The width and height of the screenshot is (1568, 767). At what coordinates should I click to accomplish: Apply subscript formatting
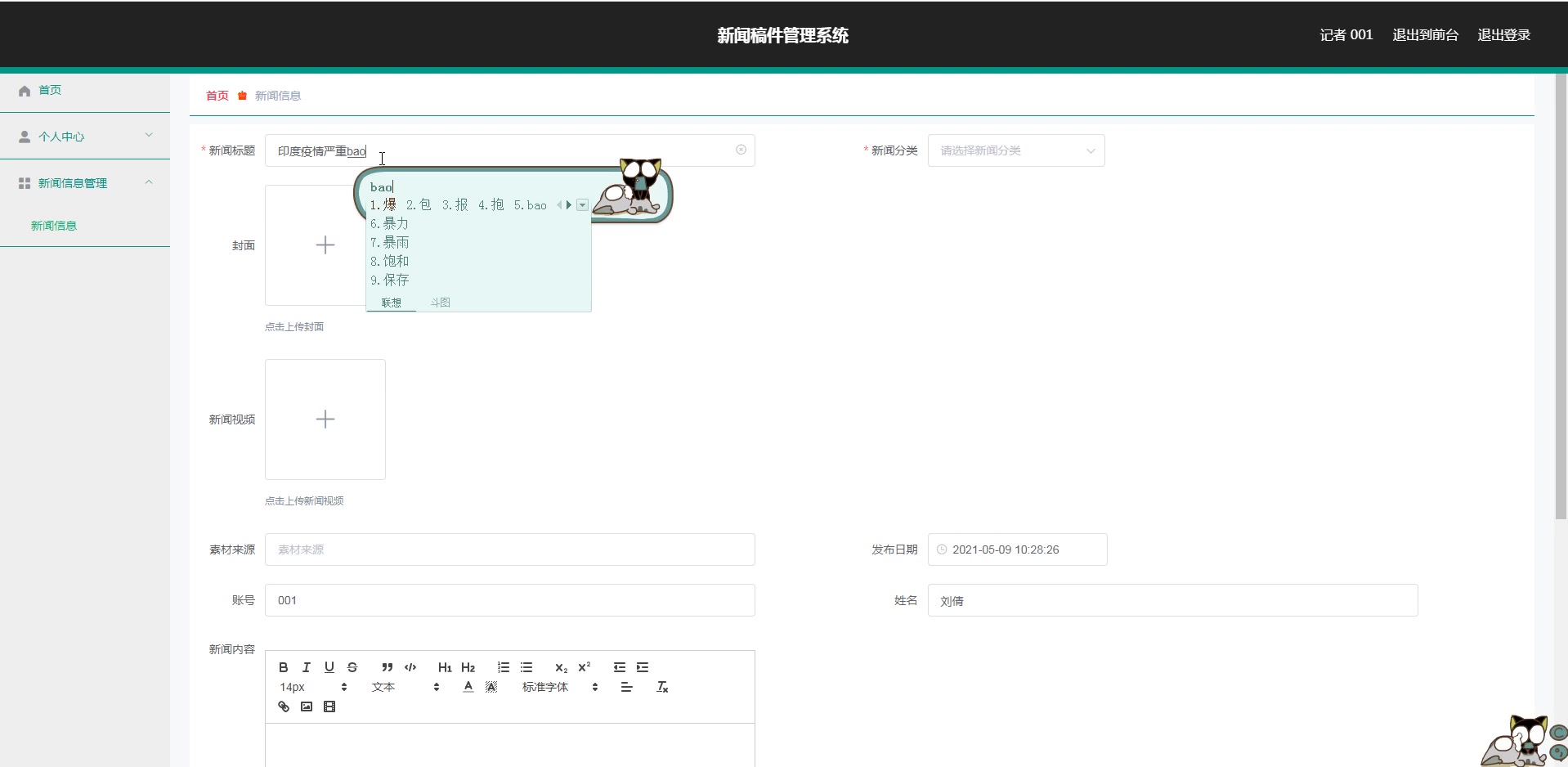(x=561, y=668)
